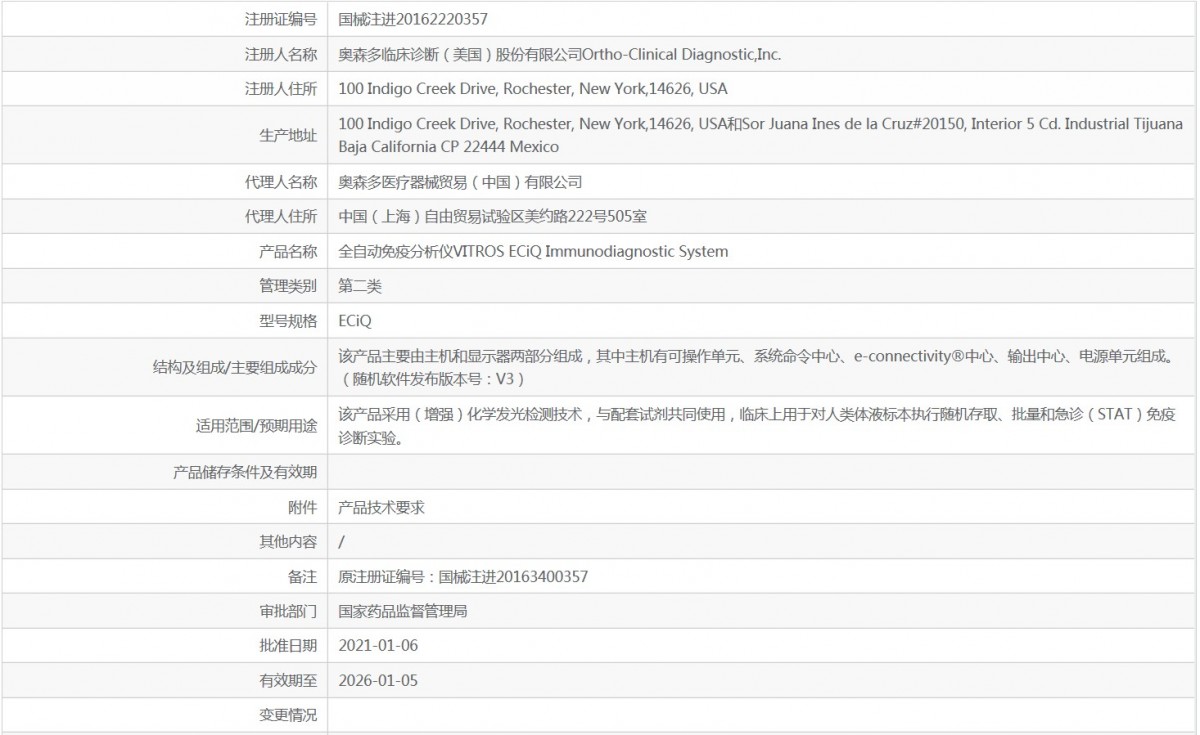Click the 其他内容 label
Viewport: 1200px width, 735px height.
pyautogui.click(x=288, y=542)
